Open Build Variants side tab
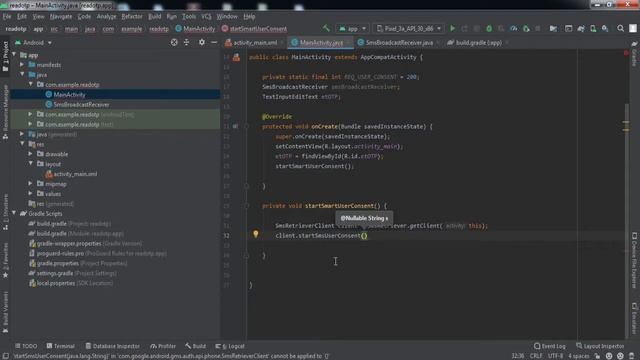 tap(5, 312)
